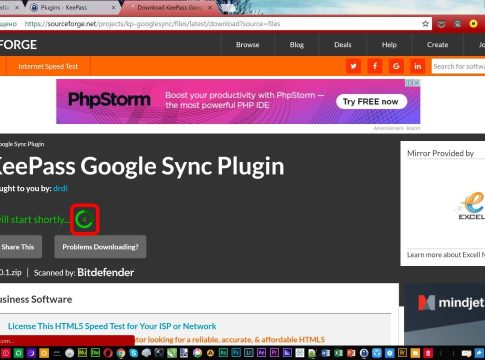Viewport: 485px width, 360px height.
Task: Open the Internet Speed Test link
Action: (x=48, y=66)
